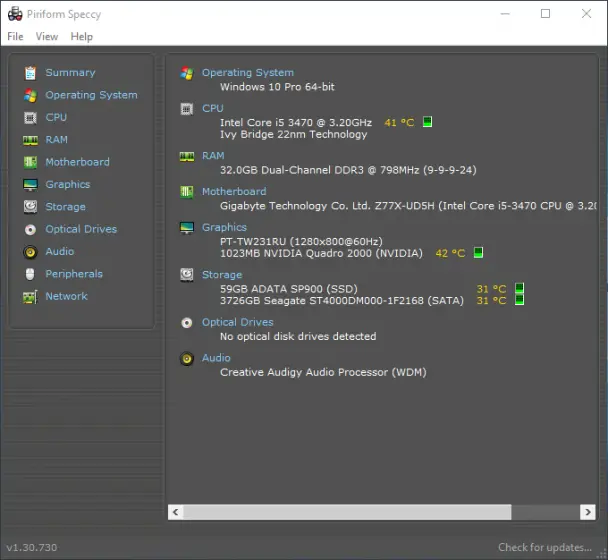Click the Audio speaker icon in summary panel

[187, 359]
